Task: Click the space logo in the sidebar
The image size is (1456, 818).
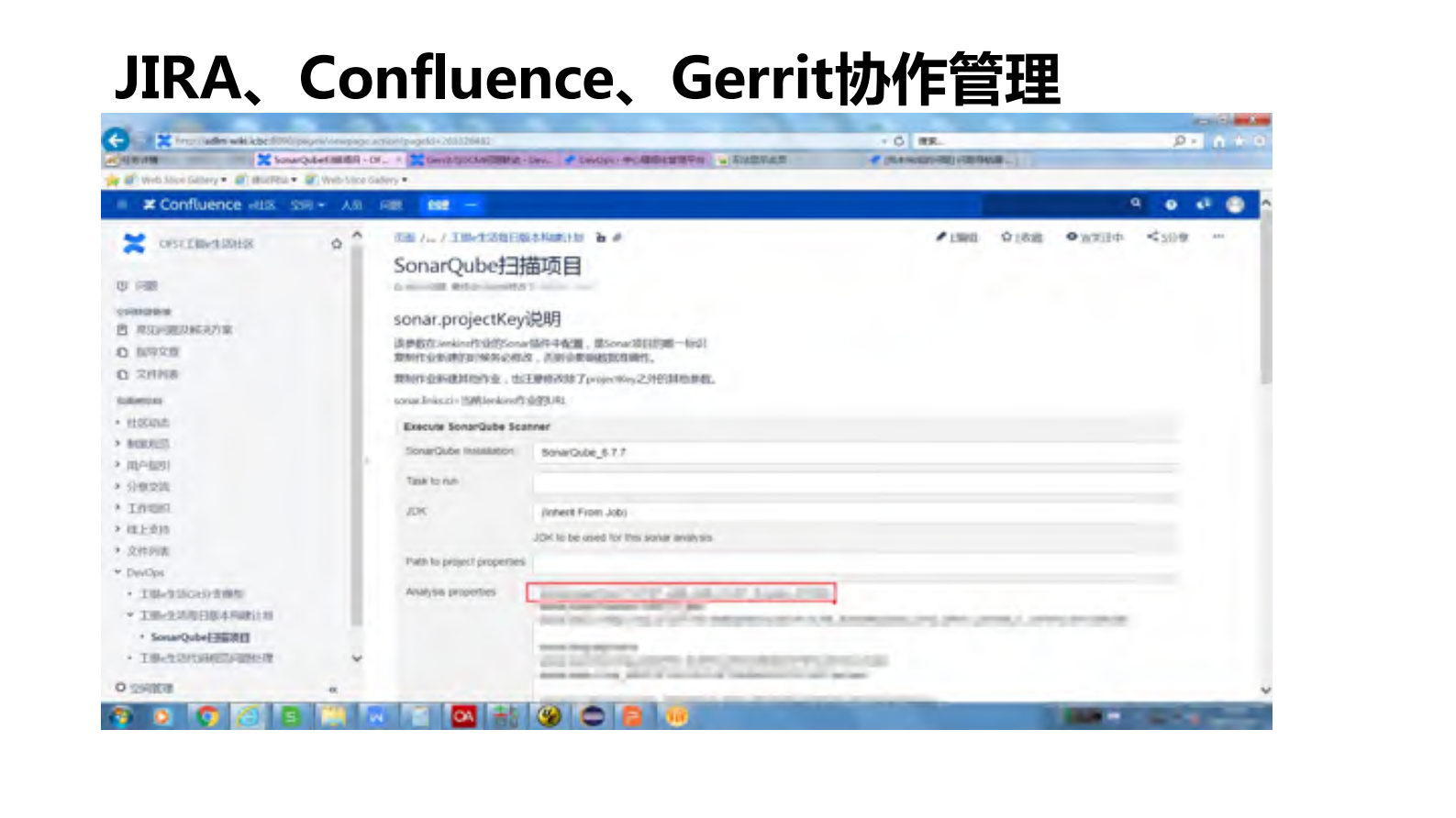Action: [135, 243]
